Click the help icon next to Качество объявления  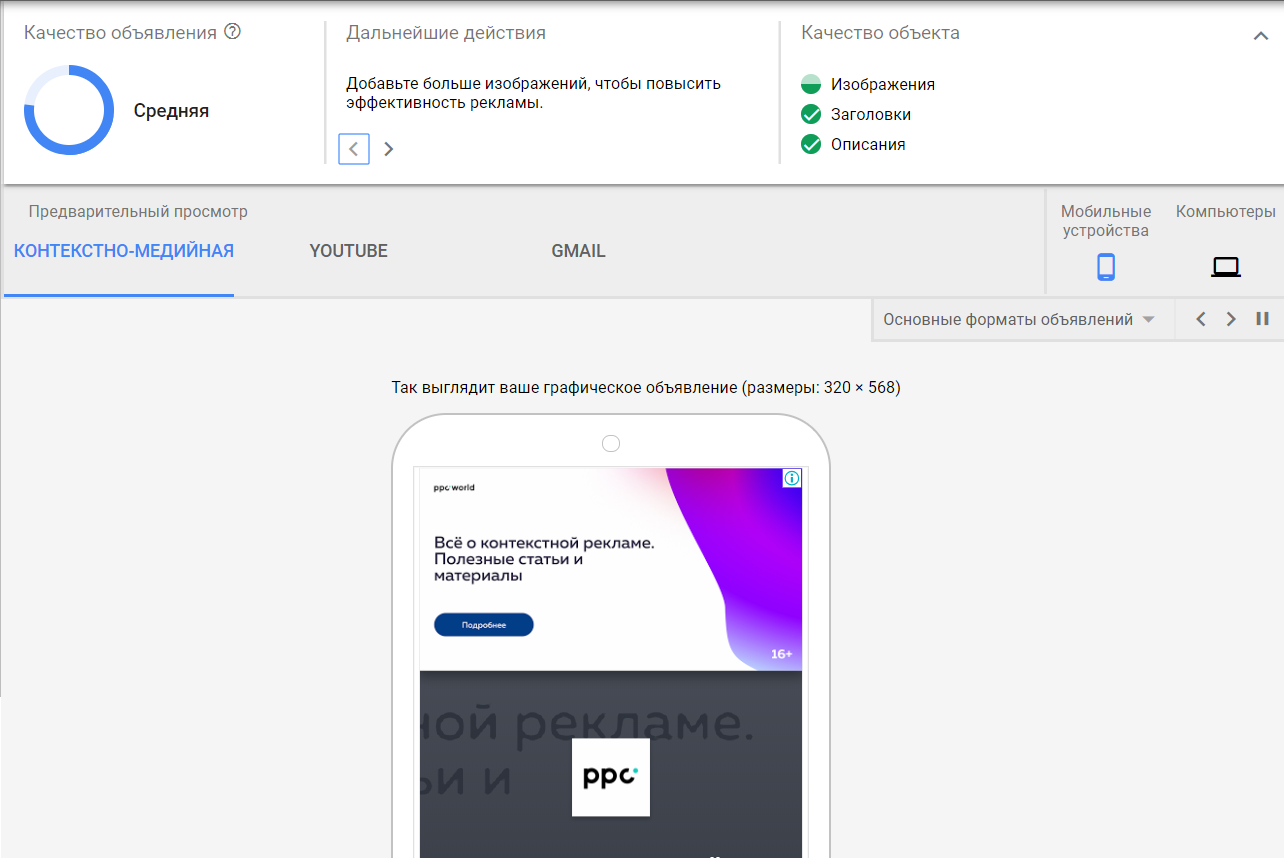point(233,32)
